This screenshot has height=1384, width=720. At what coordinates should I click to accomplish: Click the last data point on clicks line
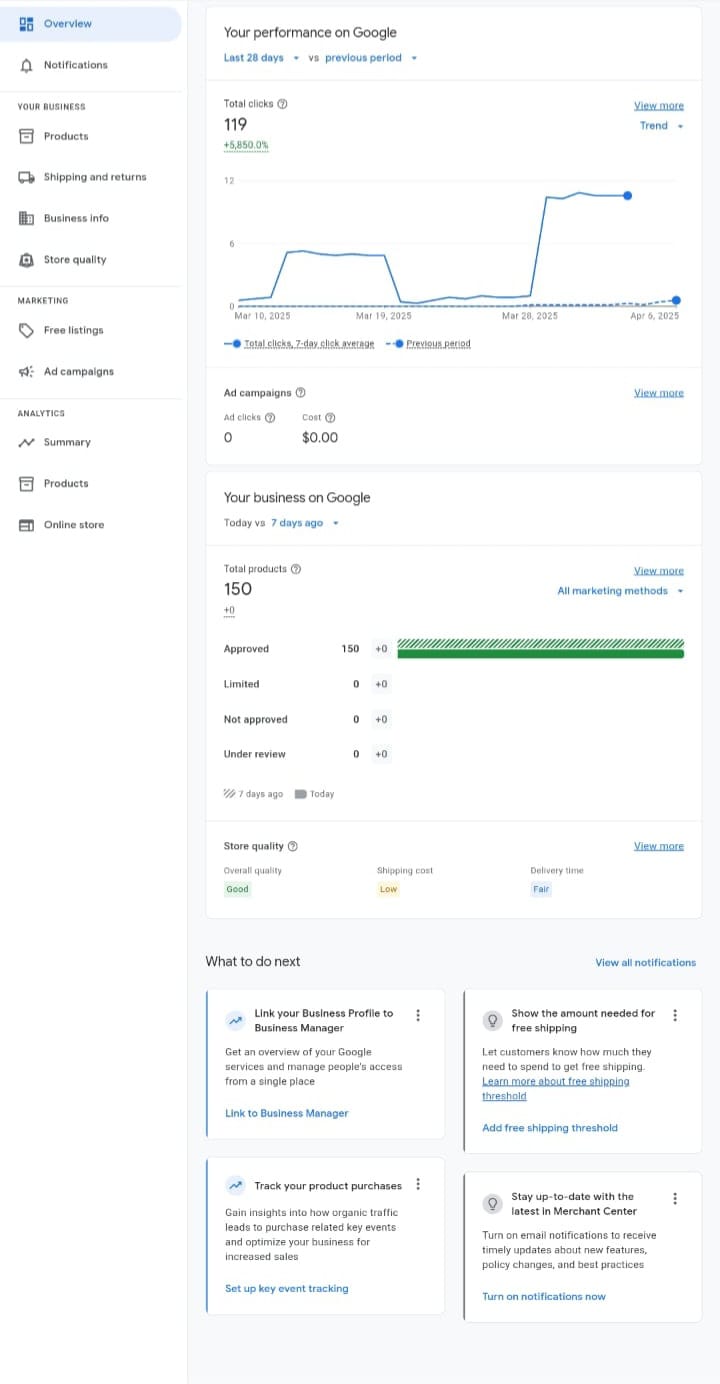tap(628, 196)
